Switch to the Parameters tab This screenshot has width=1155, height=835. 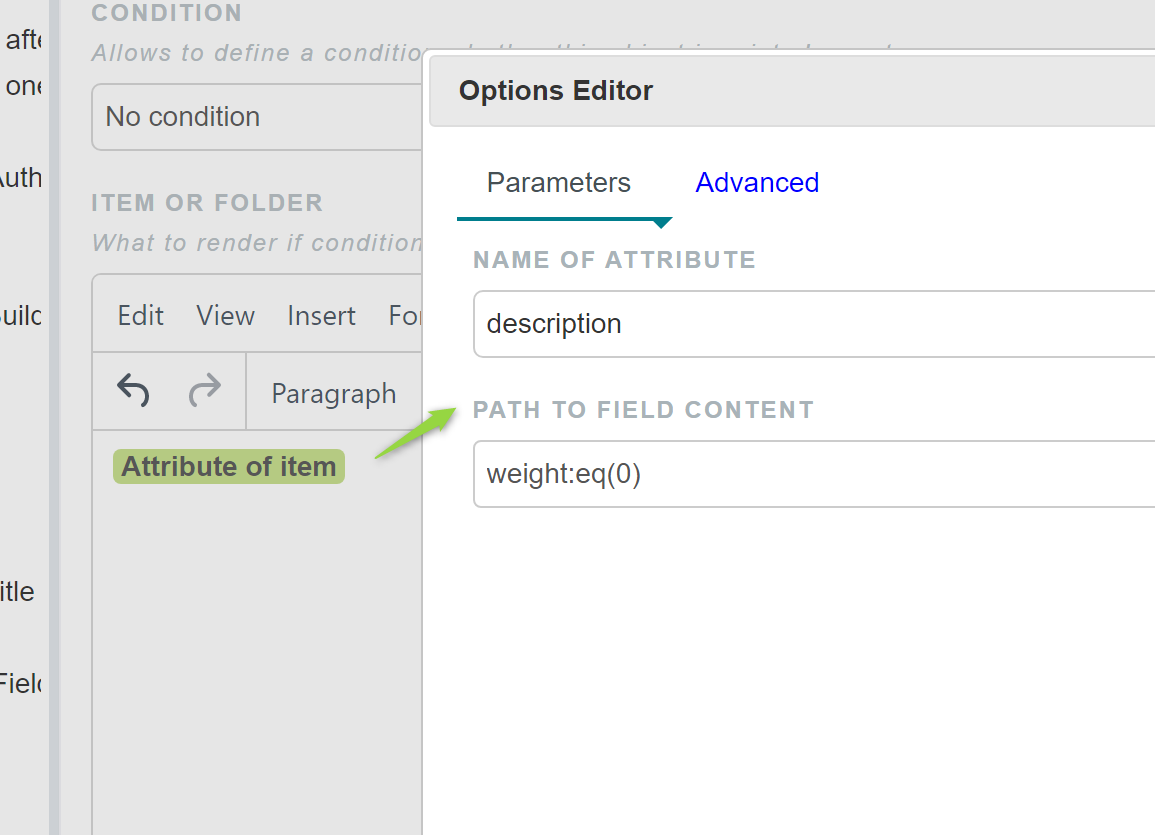click(558, 183)
